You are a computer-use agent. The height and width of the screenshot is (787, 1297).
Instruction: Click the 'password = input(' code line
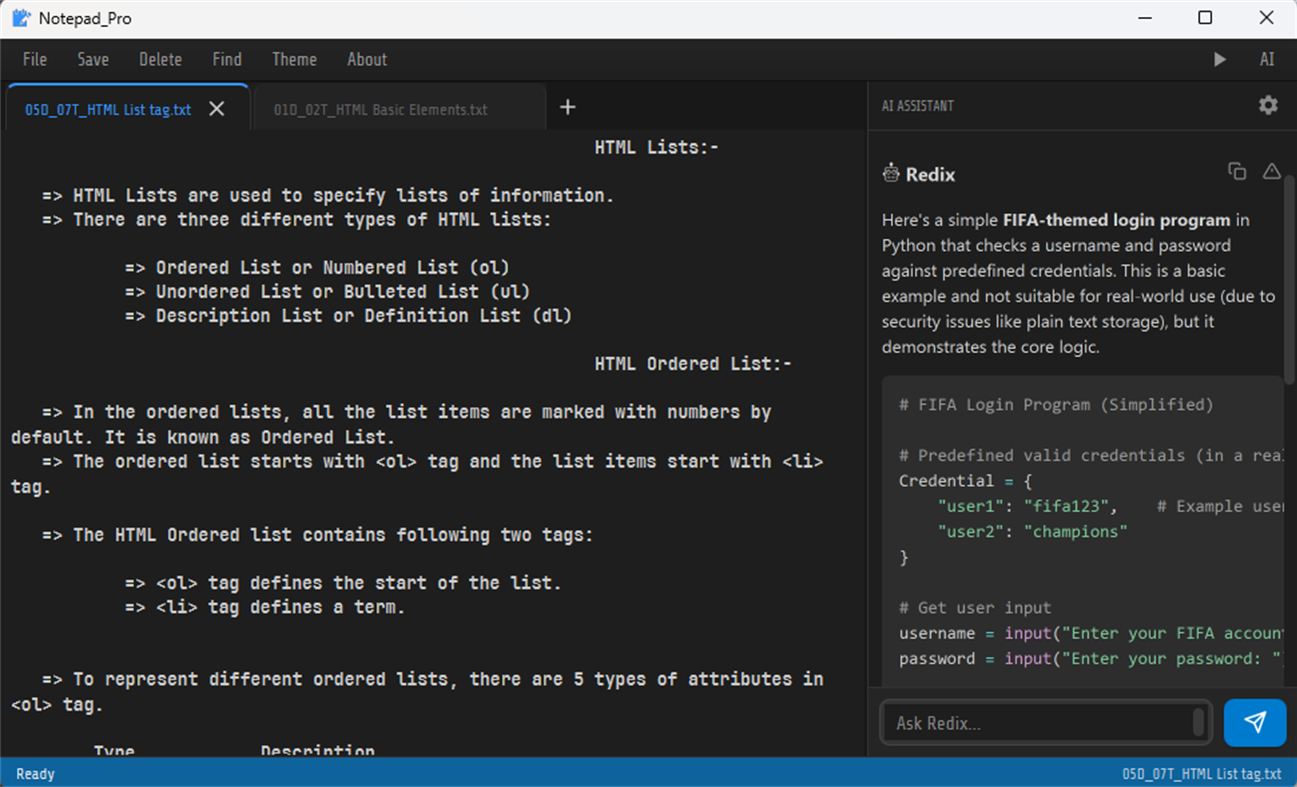coord(1091,659)
